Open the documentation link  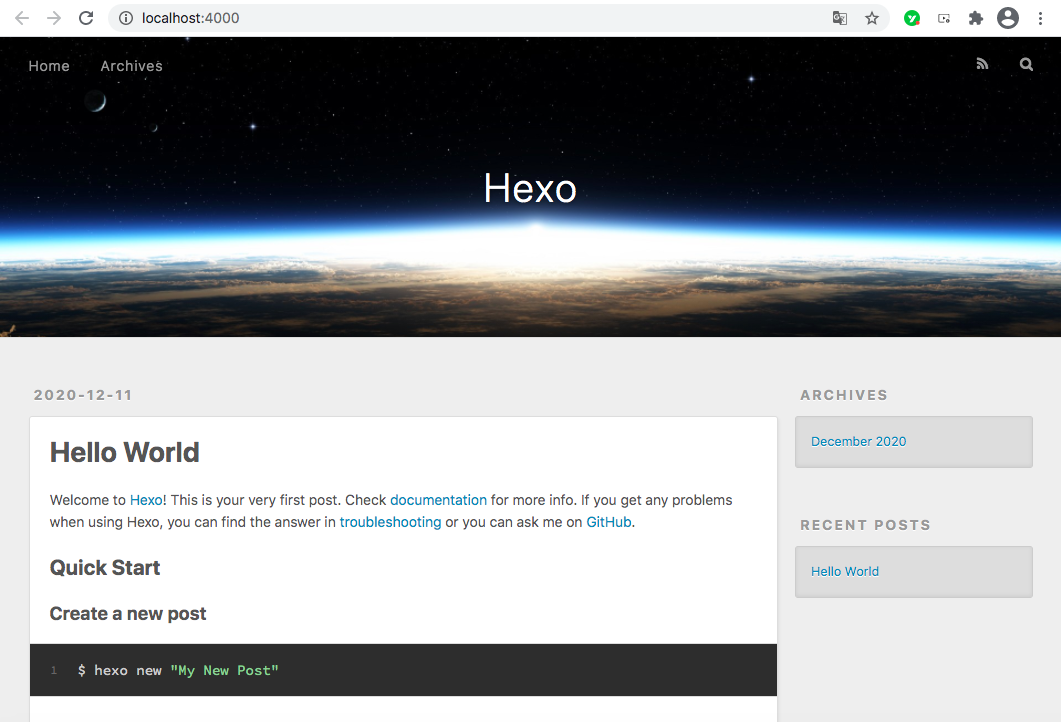pos(438,500)
